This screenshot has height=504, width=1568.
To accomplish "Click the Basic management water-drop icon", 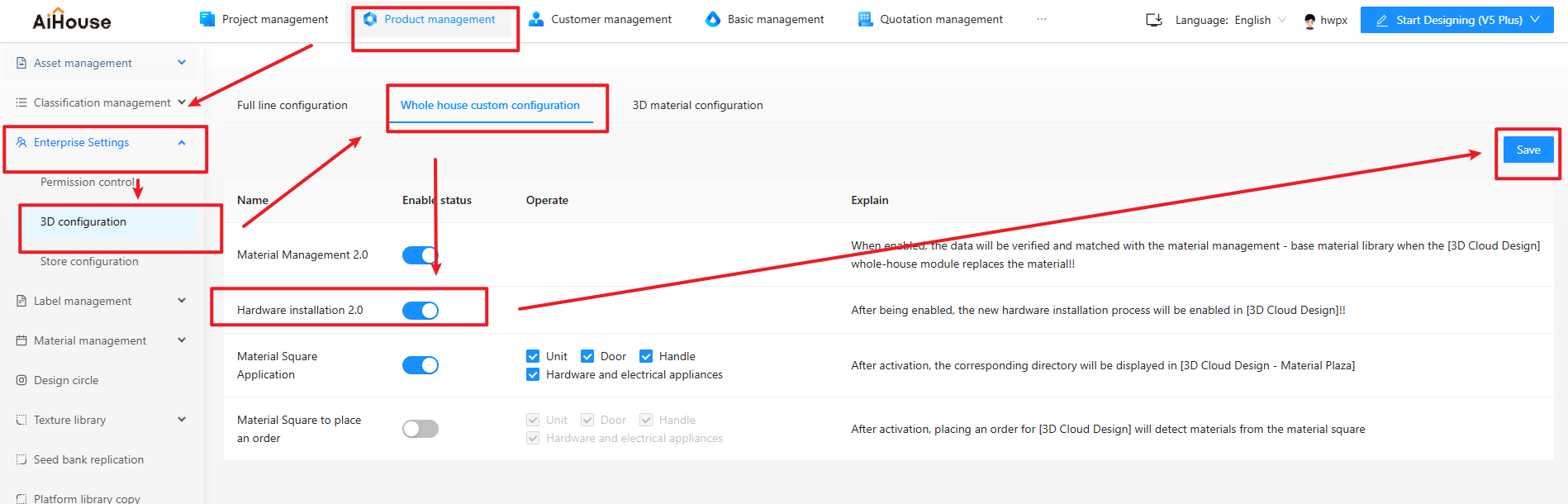I will 712,19.
